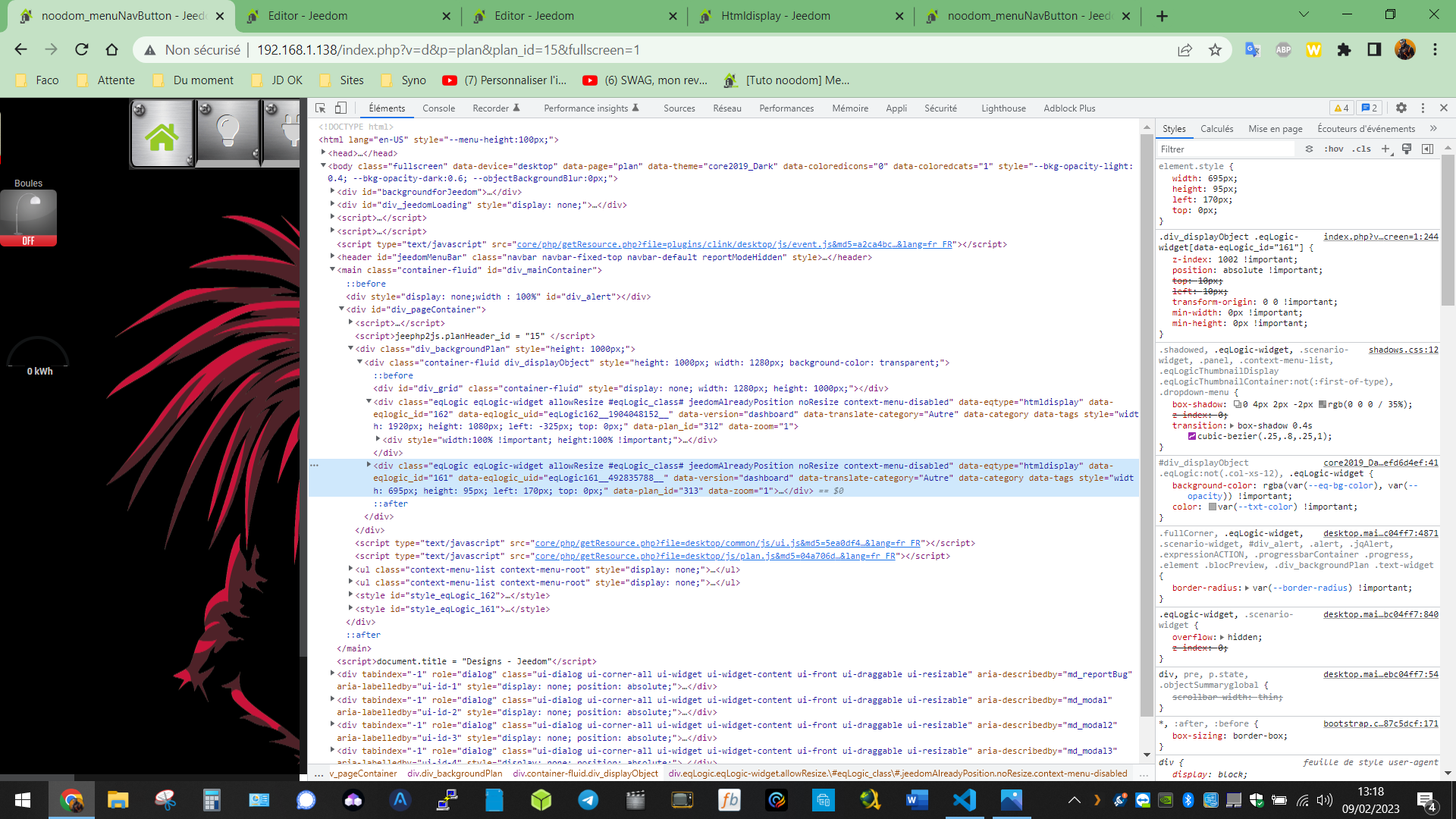Image resolution: width=1456 pixels, height=819 pixels.
Task: Open the ui.js script source link
Action: pyautogui.click(x=727, y=543)
